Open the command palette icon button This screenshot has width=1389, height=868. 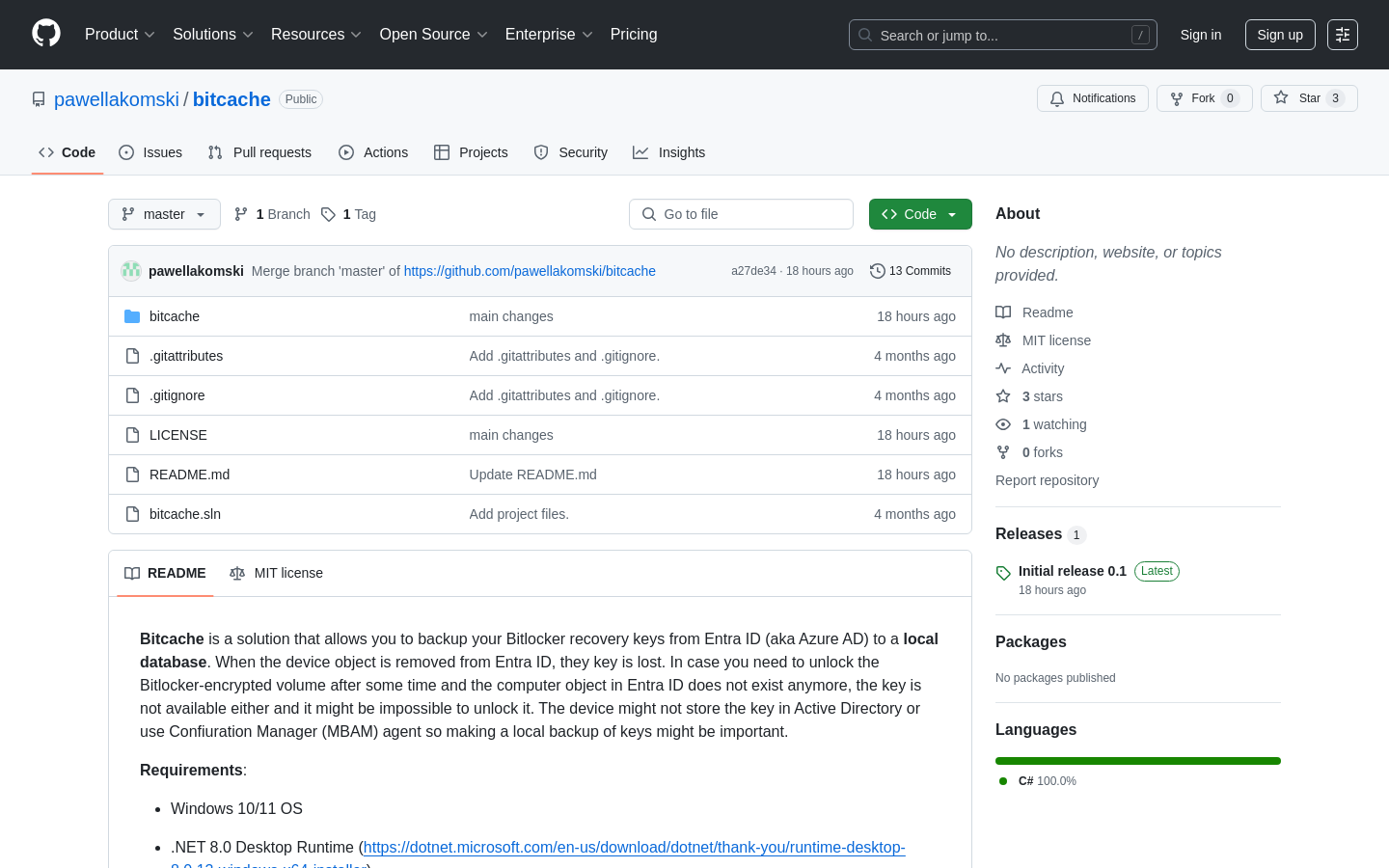[x=1343, y=35]
